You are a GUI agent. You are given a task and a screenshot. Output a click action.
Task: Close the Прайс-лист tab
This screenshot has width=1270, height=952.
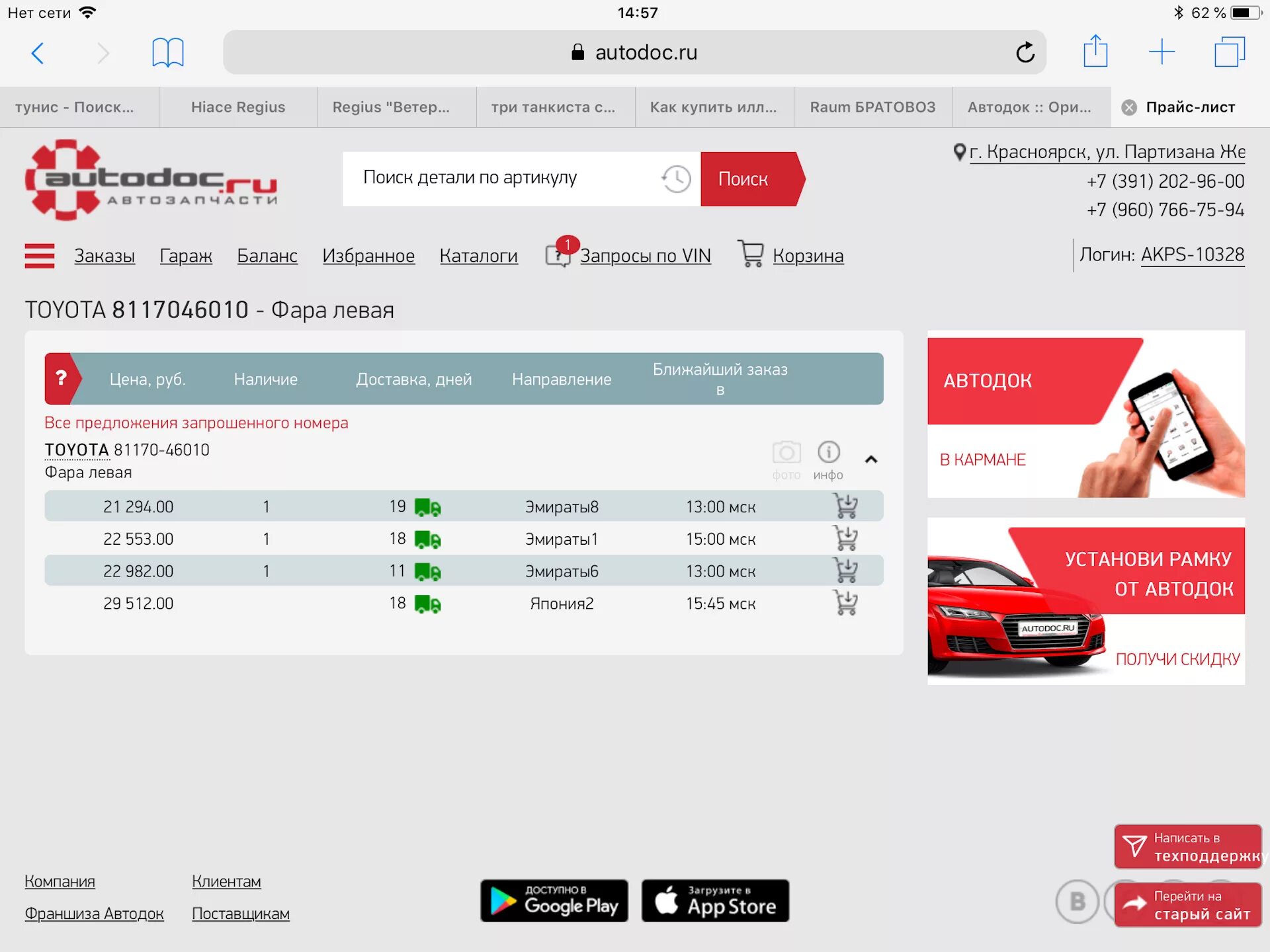point(1129,107)
